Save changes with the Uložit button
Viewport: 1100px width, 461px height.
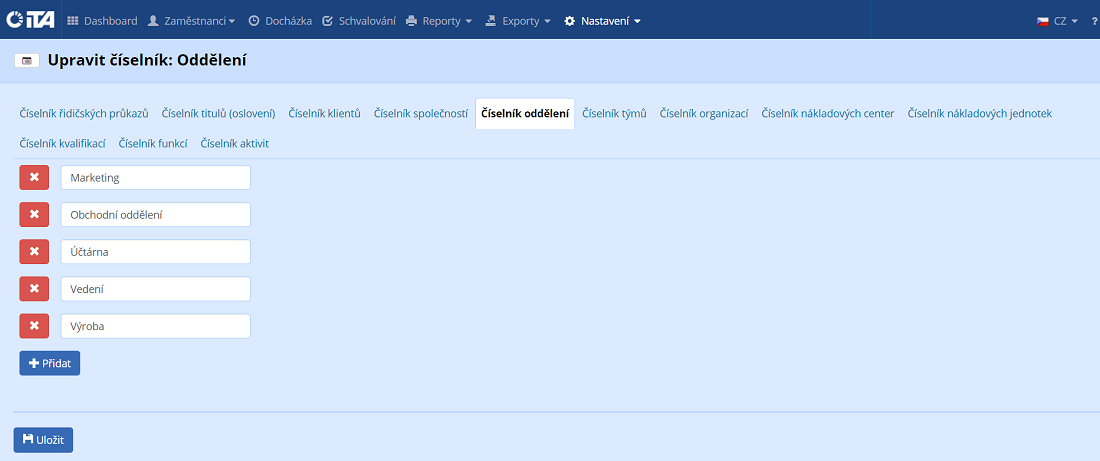click(43, 440)
